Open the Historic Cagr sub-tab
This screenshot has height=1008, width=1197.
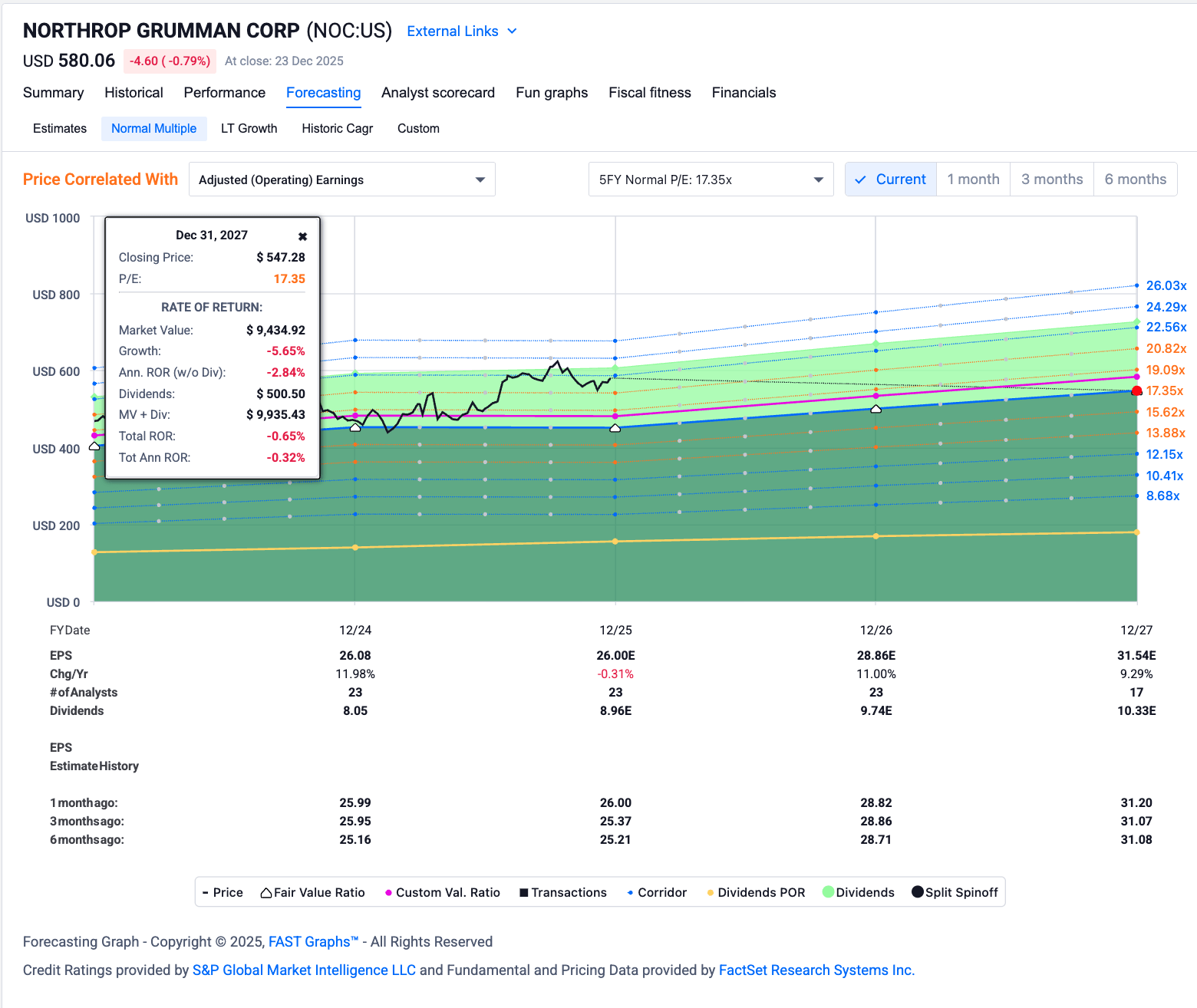[337, 128]
